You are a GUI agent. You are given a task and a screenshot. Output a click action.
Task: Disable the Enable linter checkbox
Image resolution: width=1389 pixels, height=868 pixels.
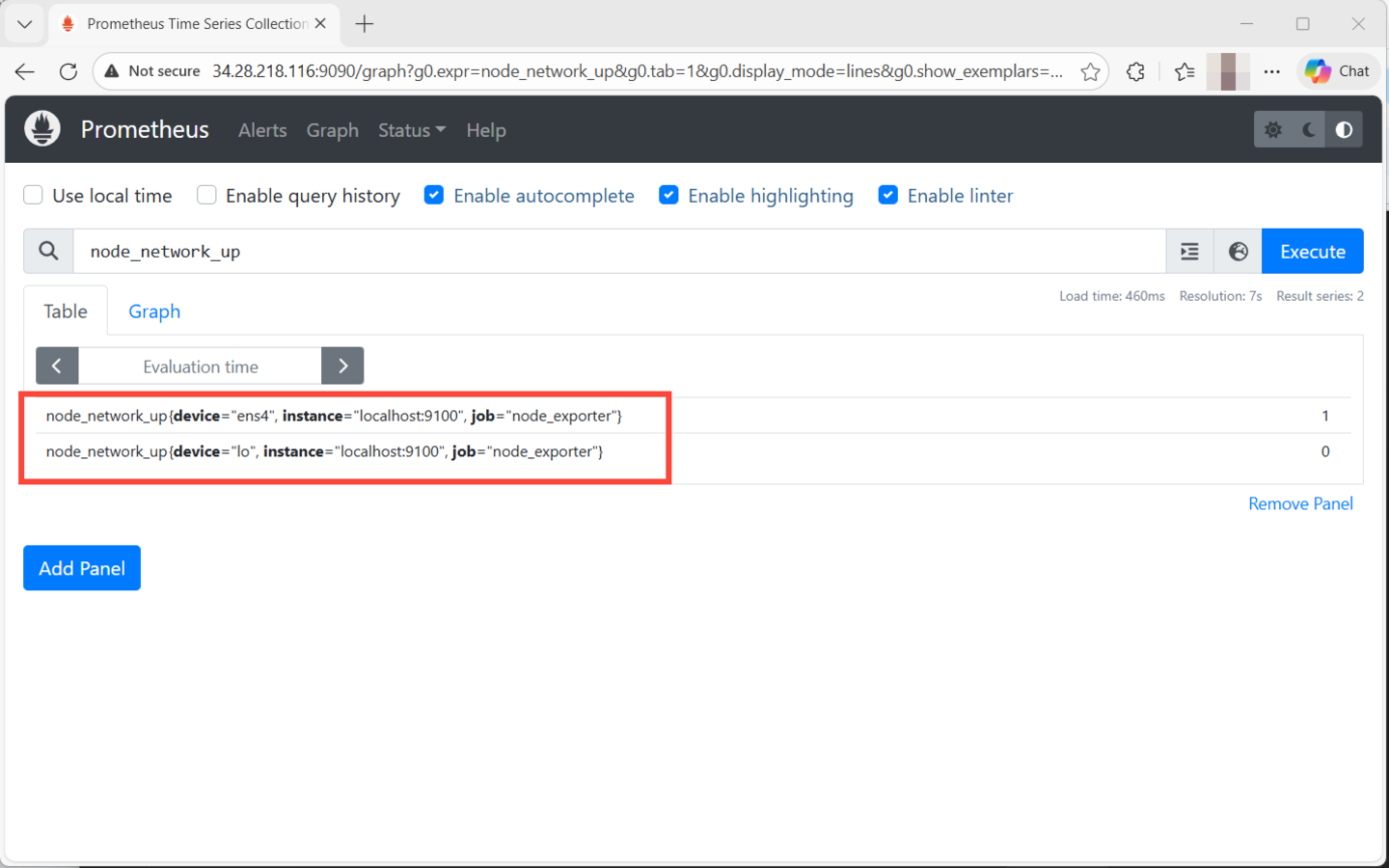[887, 195]
